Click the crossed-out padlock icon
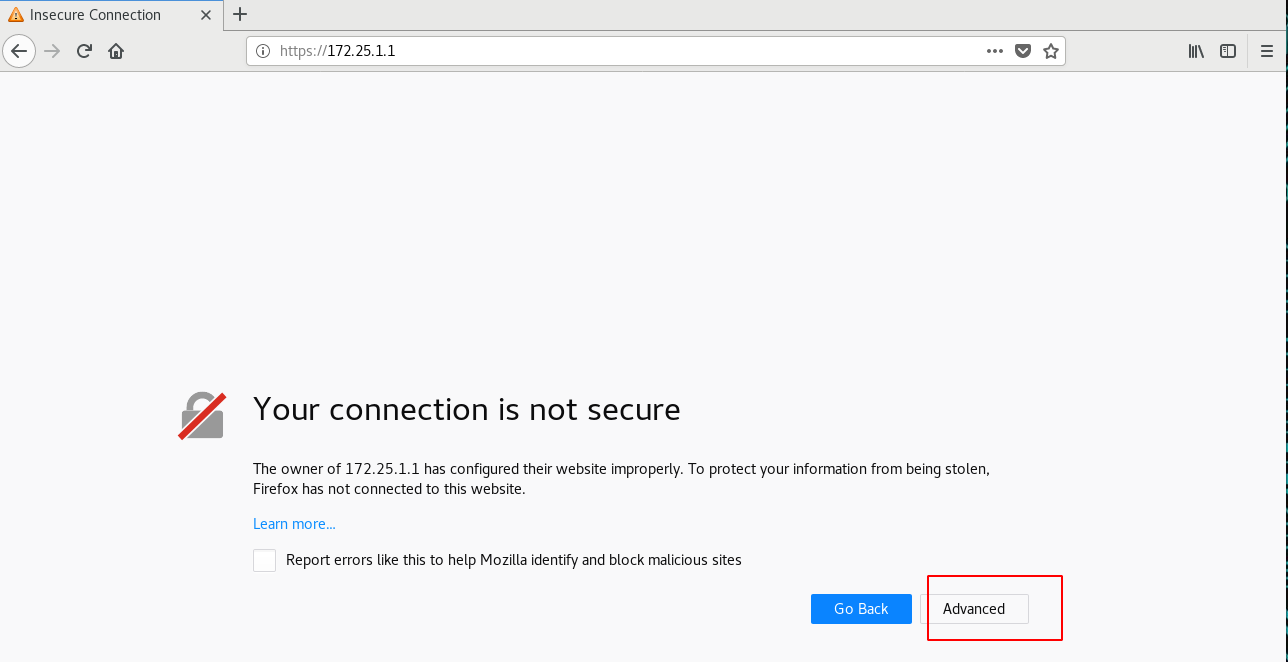1288x662 pixels. pyautogui.click(x=201, y=415)
